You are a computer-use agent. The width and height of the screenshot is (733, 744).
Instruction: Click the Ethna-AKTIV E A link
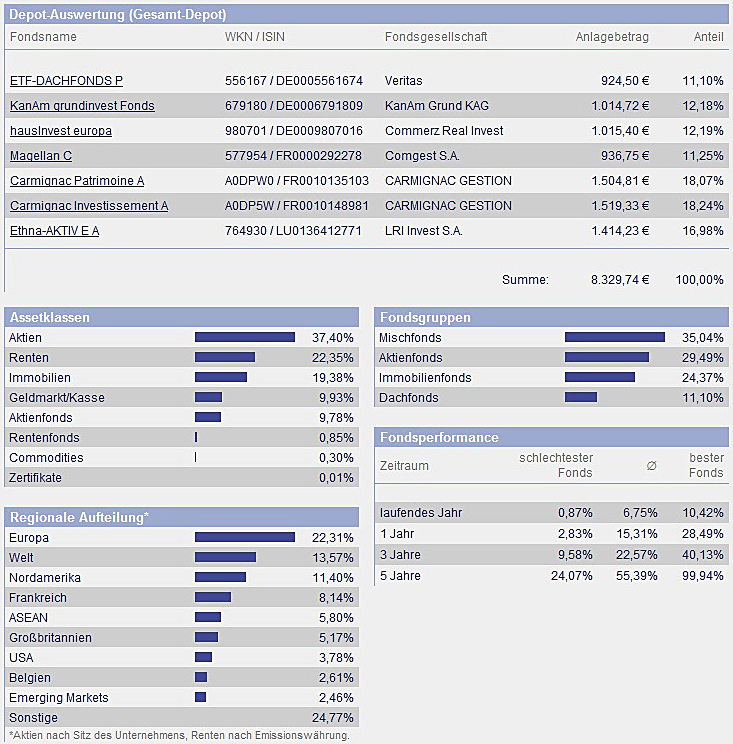click(x=54, y=230)
